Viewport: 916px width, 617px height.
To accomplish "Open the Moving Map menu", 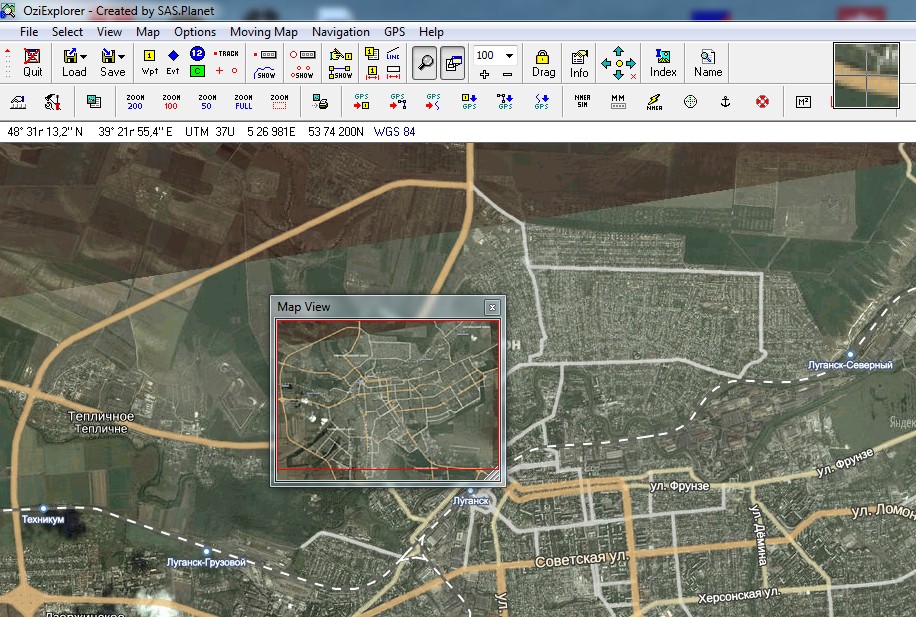I will pos(264,32).
